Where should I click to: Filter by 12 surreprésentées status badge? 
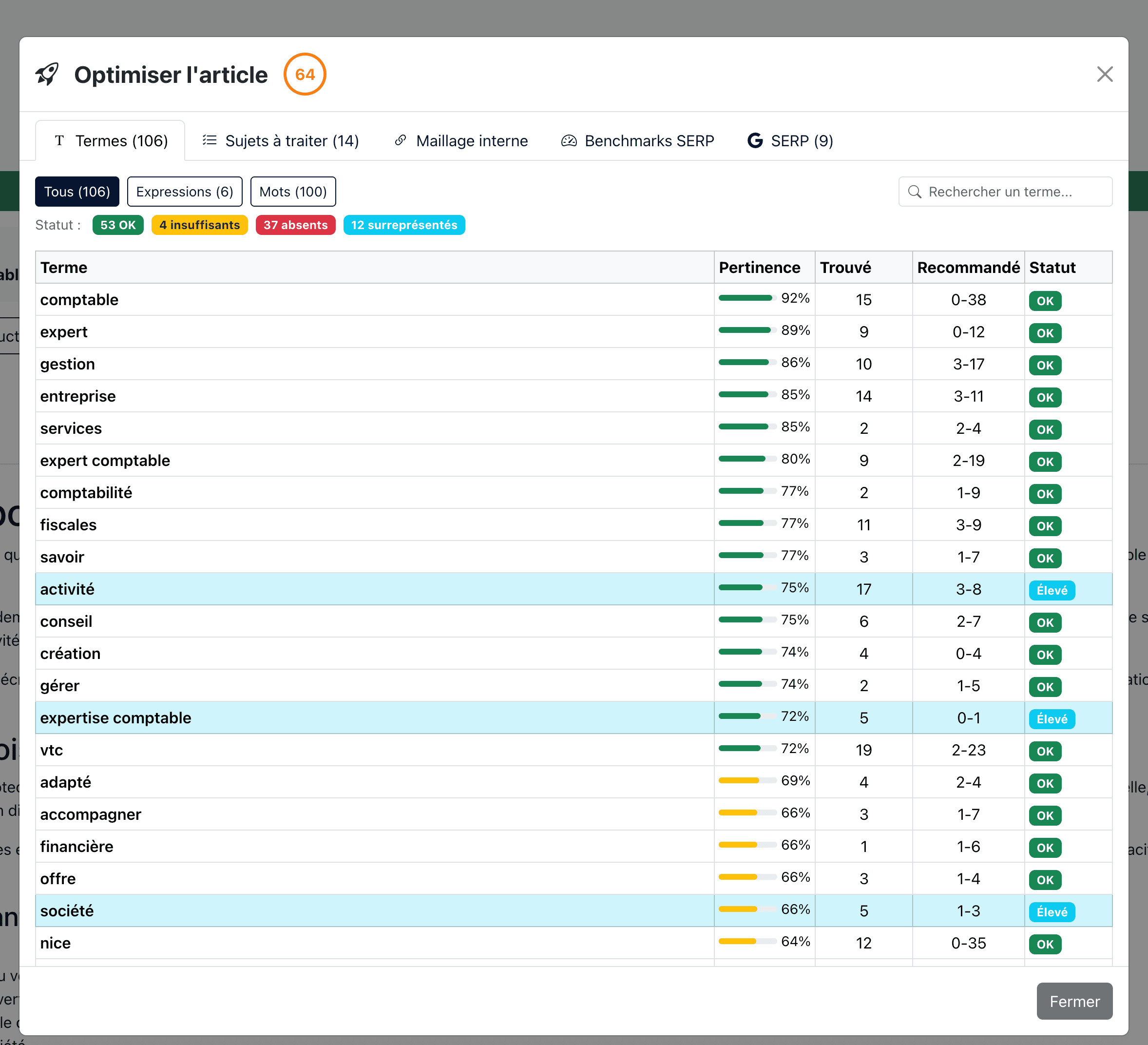(404, 225)
